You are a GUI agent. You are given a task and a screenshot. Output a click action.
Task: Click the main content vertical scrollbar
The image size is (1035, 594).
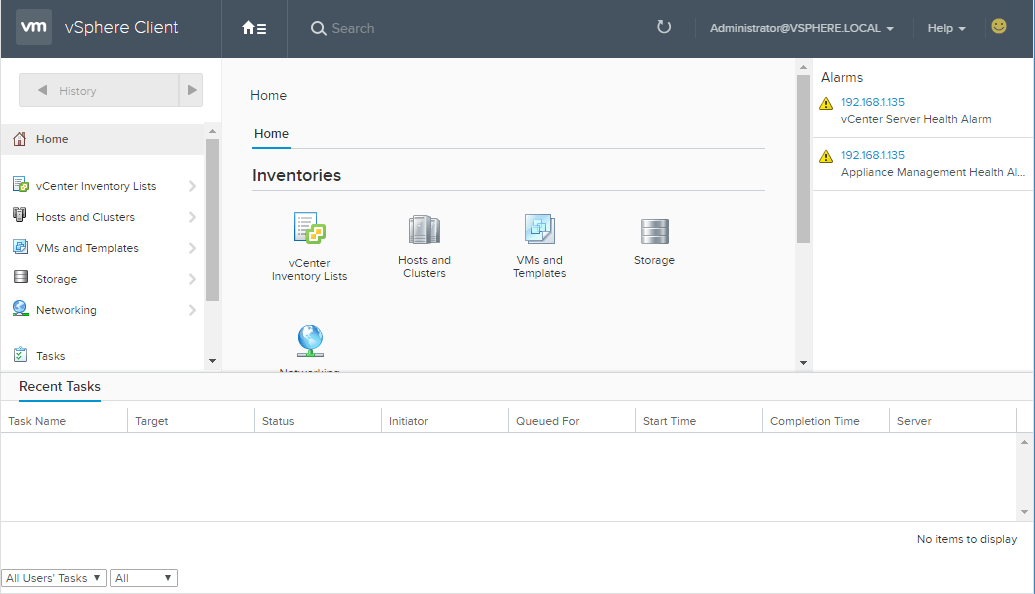(x=803, y=160)
